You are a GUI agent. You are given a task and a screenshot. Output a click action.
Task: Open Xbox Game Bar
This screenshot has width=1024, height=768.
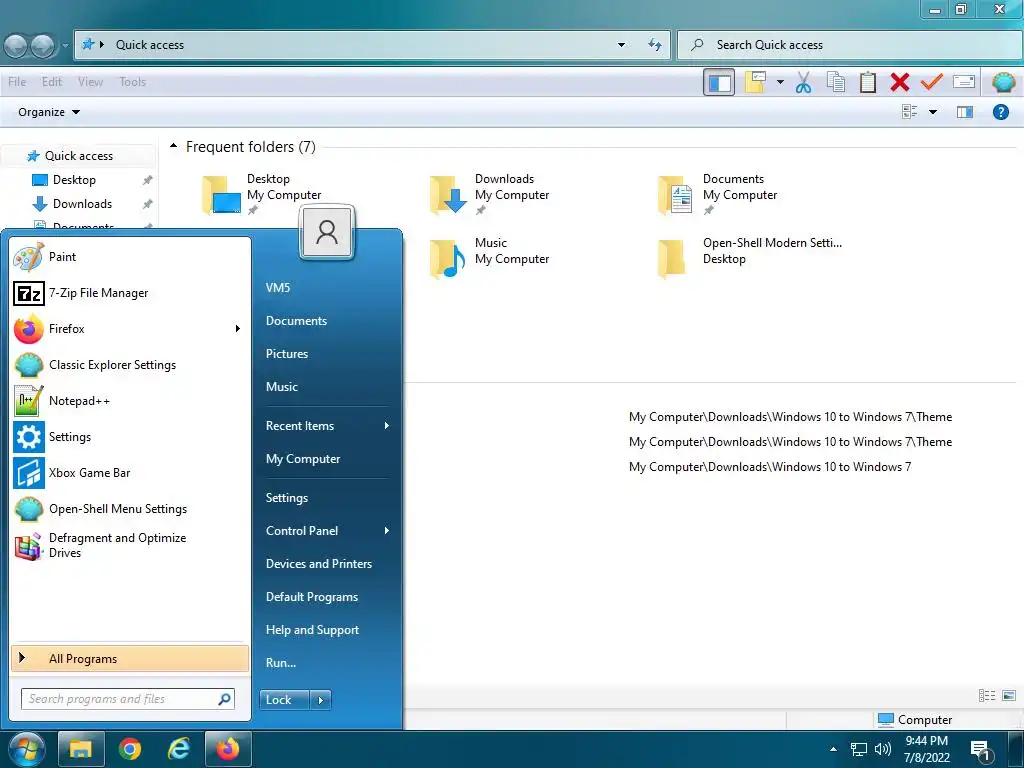coord(130,472)
